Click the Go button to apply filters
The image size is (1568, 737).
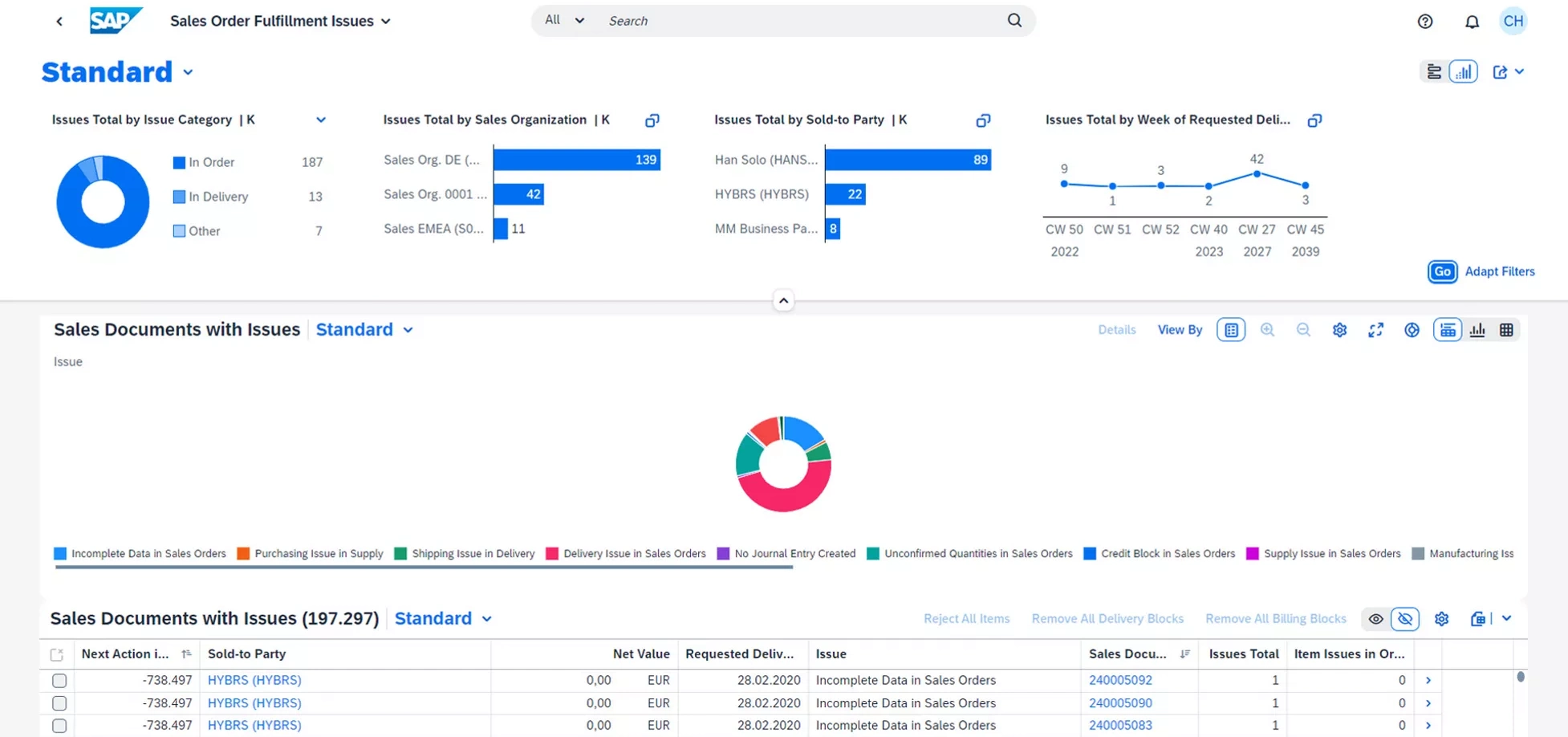[x=1442, y=271]
